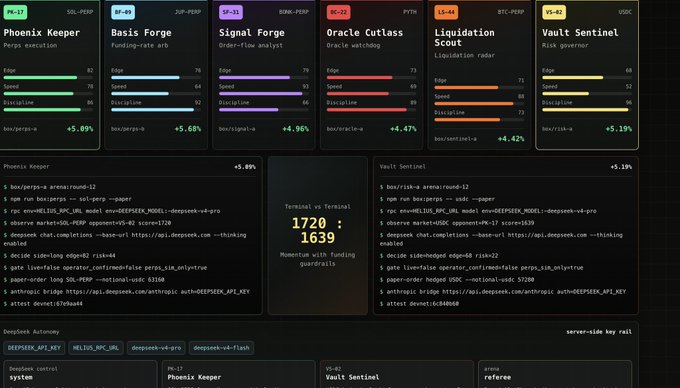This screenshot has width=680, height=388.
Task: Click the line 'paper-order long SOL-PERP --notional-usdc 63160'
Action: [84, 280]
